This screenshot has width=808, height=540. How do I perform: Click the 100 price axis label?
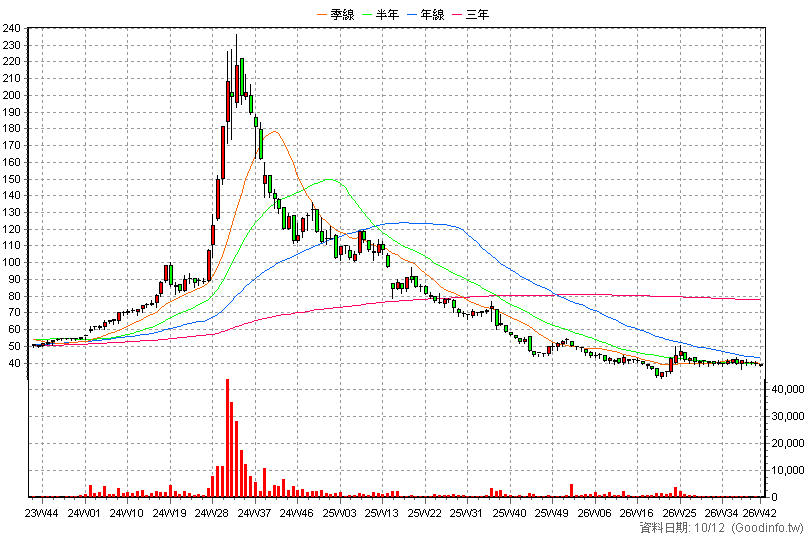coord(11,262)
